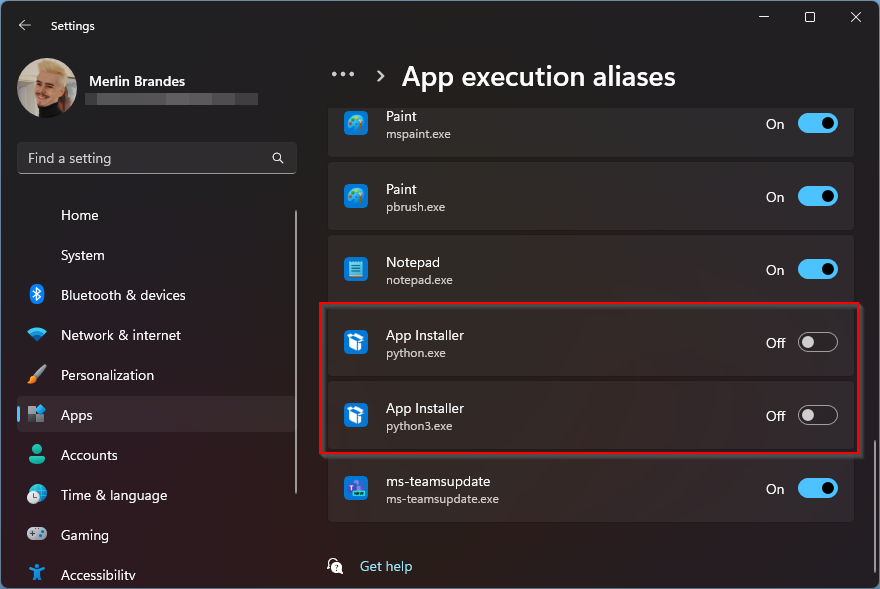
Task: Click the Gaming controller icon
Action: 37,535
